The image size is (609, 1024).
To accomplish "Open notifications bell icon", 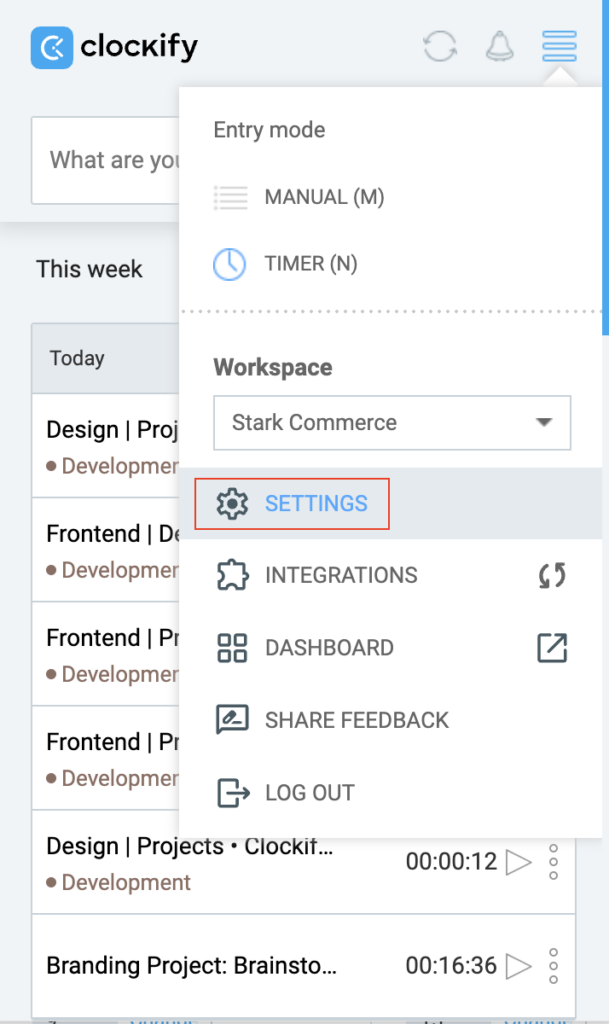I will pos(499,47).
